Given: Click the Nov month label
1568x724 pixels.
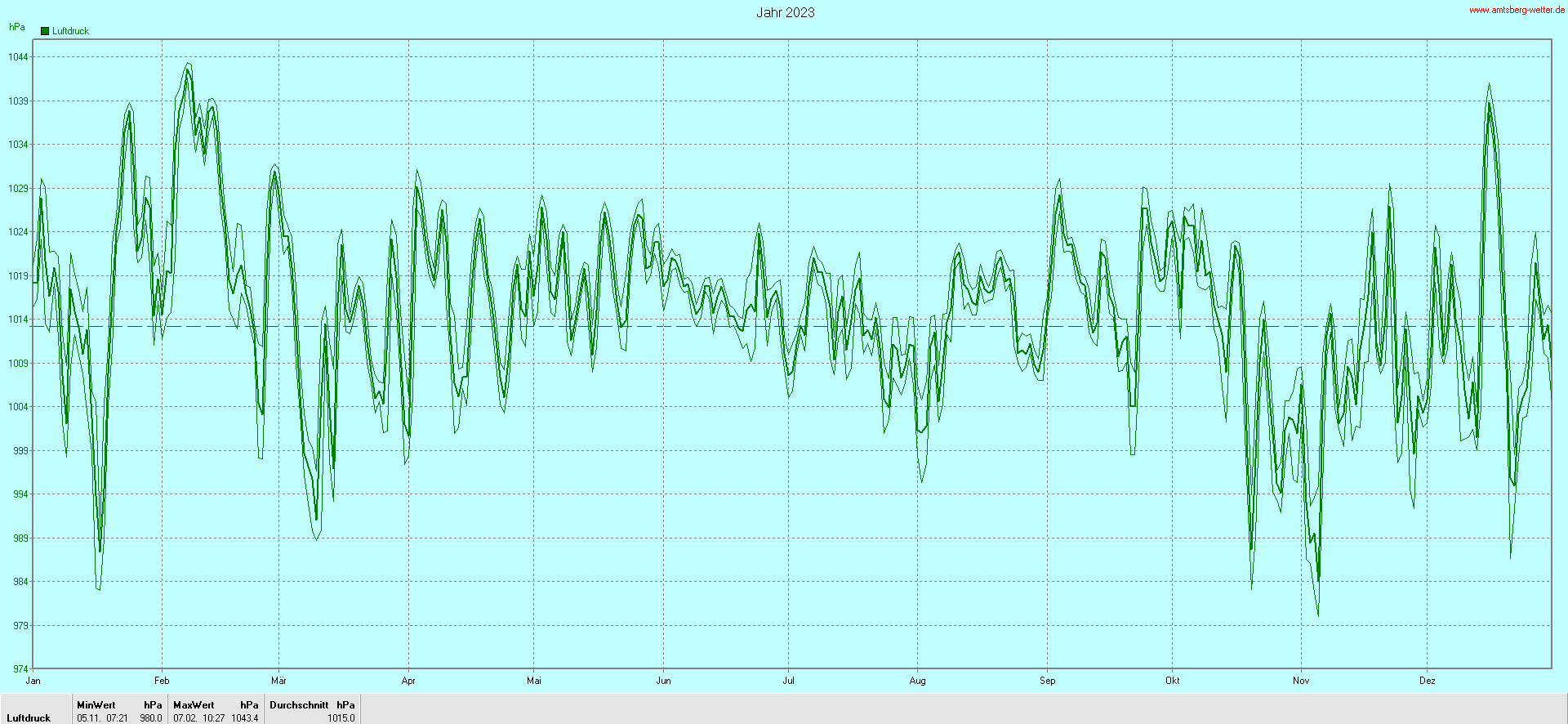Looking at the screenshot, I should tap(1301, 681).
